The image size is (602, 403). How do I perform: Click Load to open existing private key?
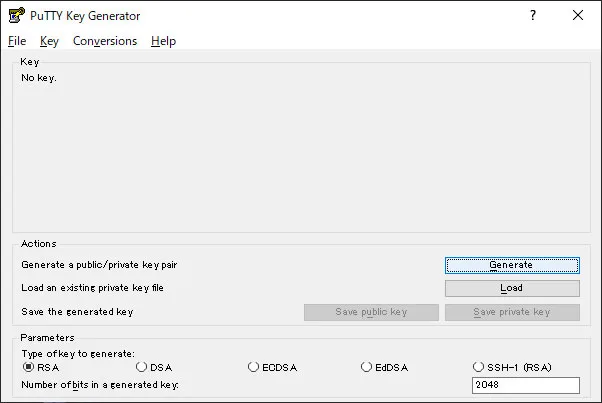coord(512,288)
